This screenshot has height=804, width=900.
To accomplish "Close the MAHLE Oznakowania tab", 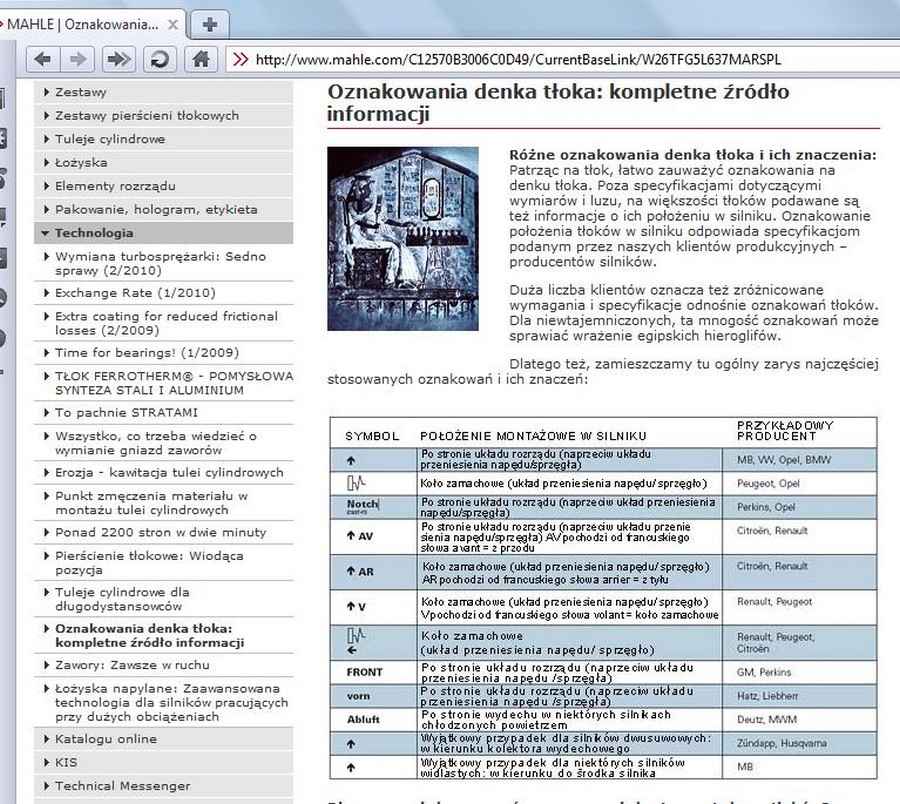I will (172, 25).
